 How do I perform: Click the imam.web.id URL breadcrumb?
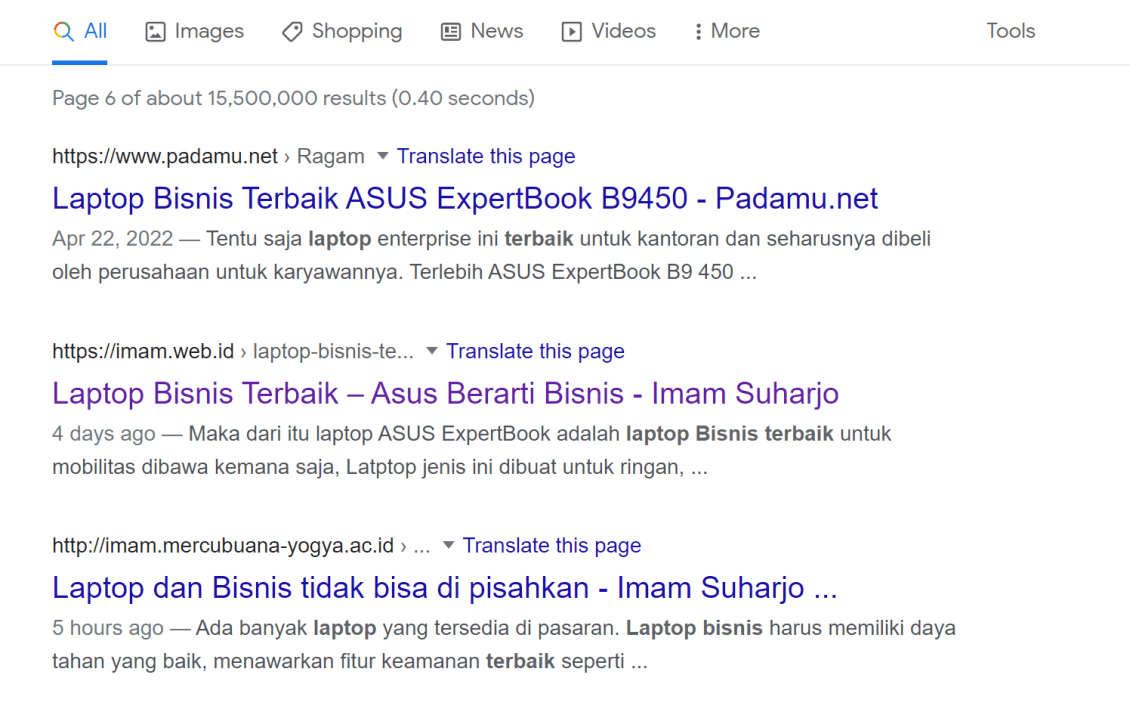[143, 351]
